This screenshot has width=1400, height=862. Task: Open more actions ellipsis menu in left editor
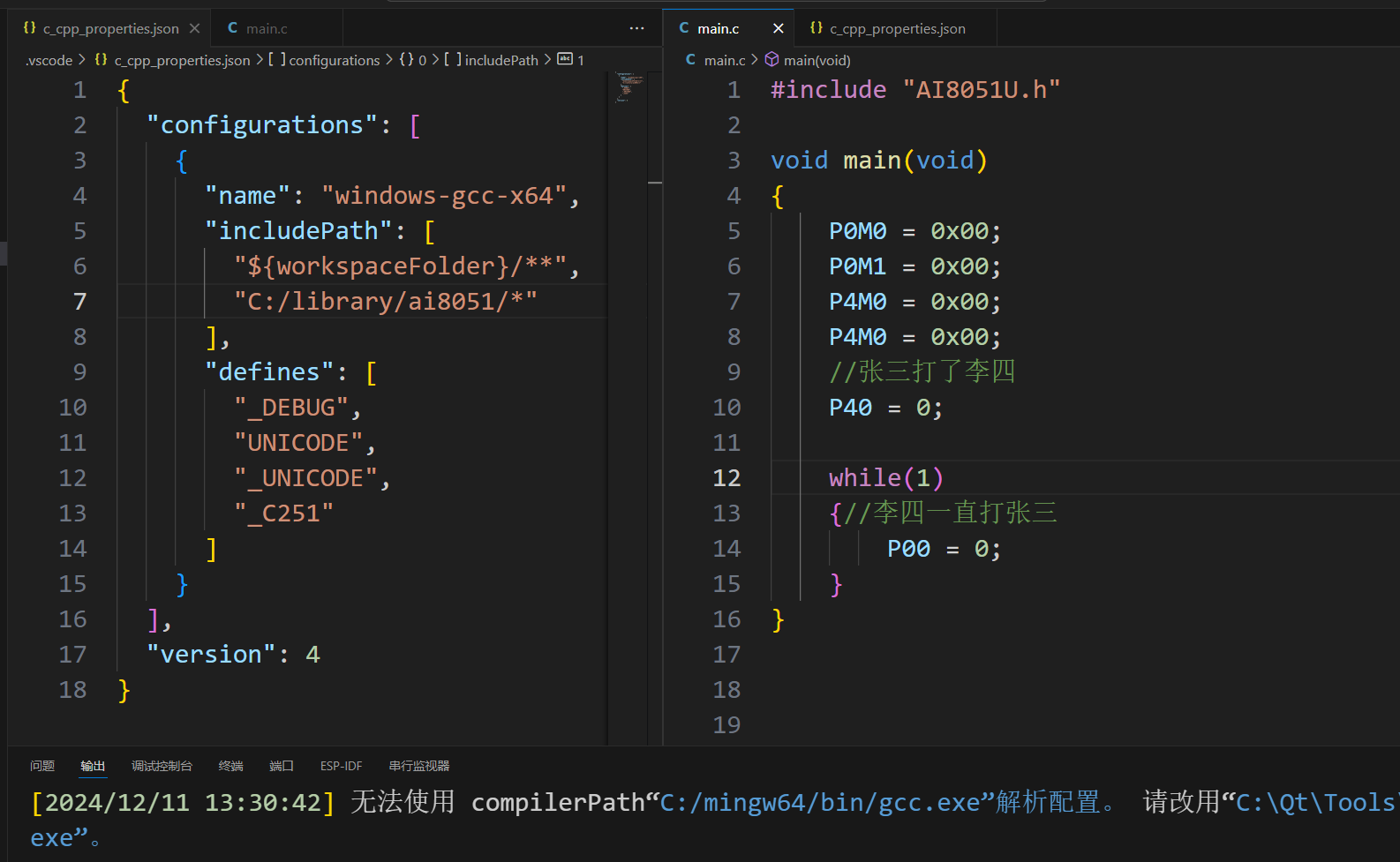coord(636,28)
